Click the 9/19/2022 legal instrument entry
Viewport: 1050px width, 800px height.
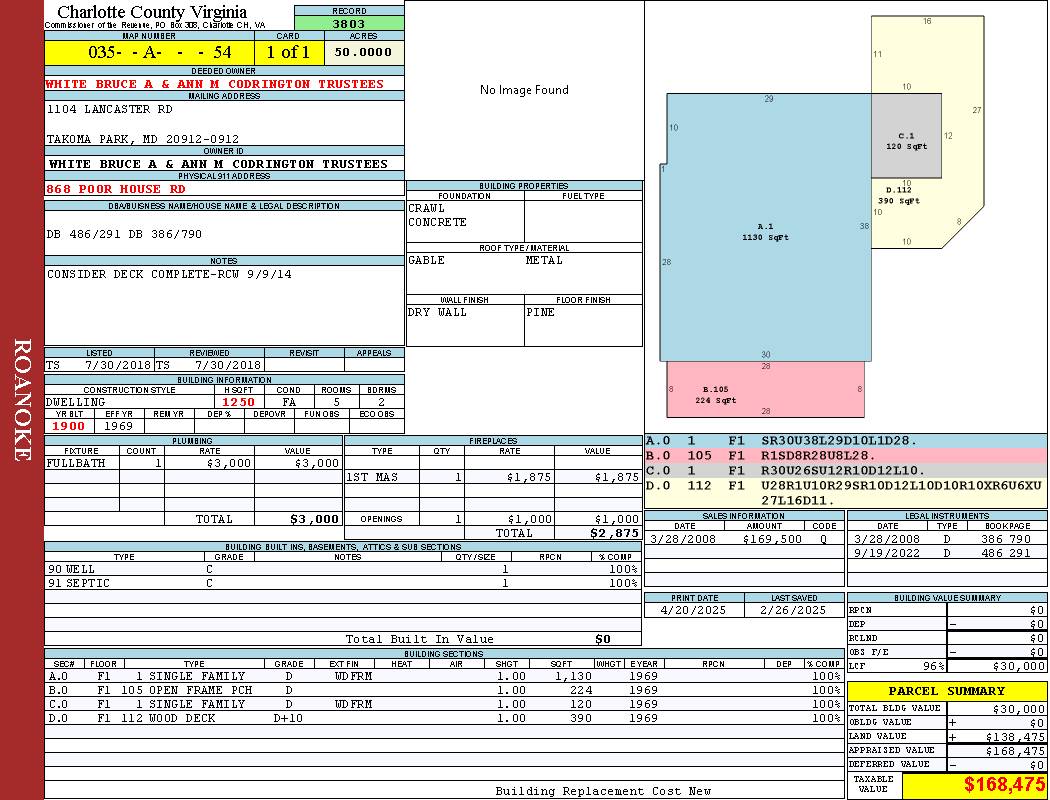point(947,553)
